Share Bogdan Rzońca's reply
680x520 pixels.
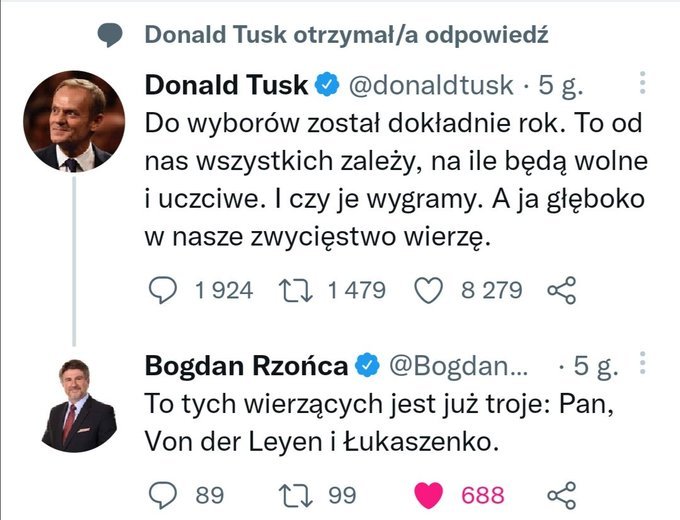[x=563, y=495]
